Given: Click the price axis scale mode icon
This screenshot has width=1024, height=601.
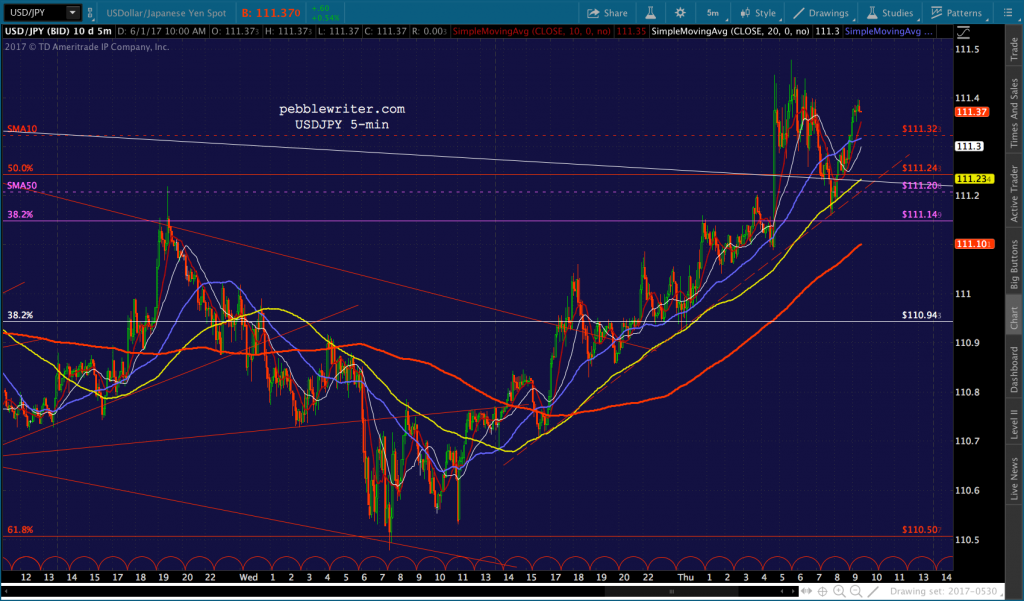Looking at the screenshot, I should click(963, 32).
